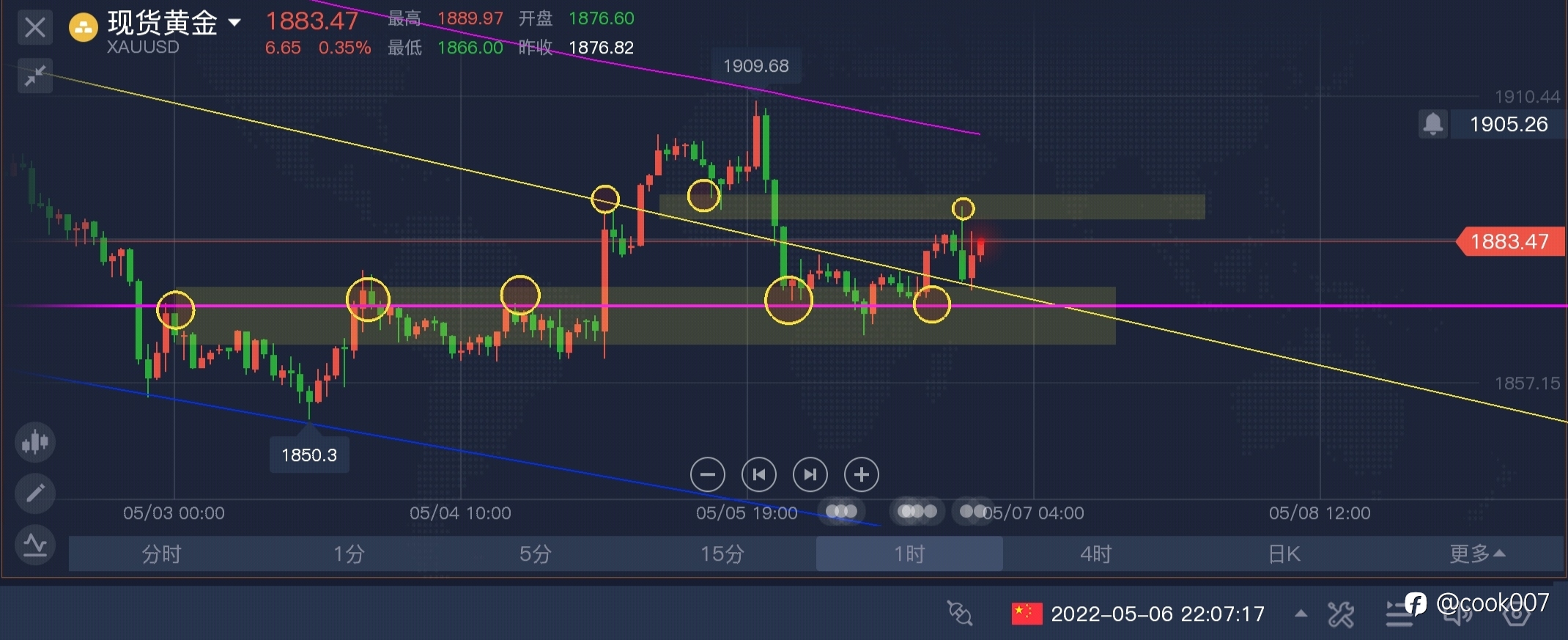Jump to the latest candle
The width and height of the screenshot is (1568, 640).
810,475
